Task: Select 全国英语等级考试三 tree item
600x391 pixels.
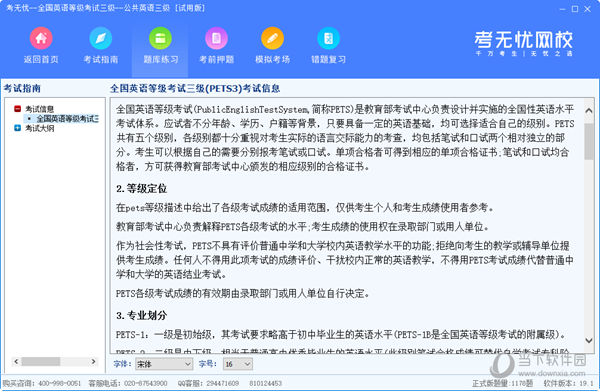Action: click(x=67, y=119)
